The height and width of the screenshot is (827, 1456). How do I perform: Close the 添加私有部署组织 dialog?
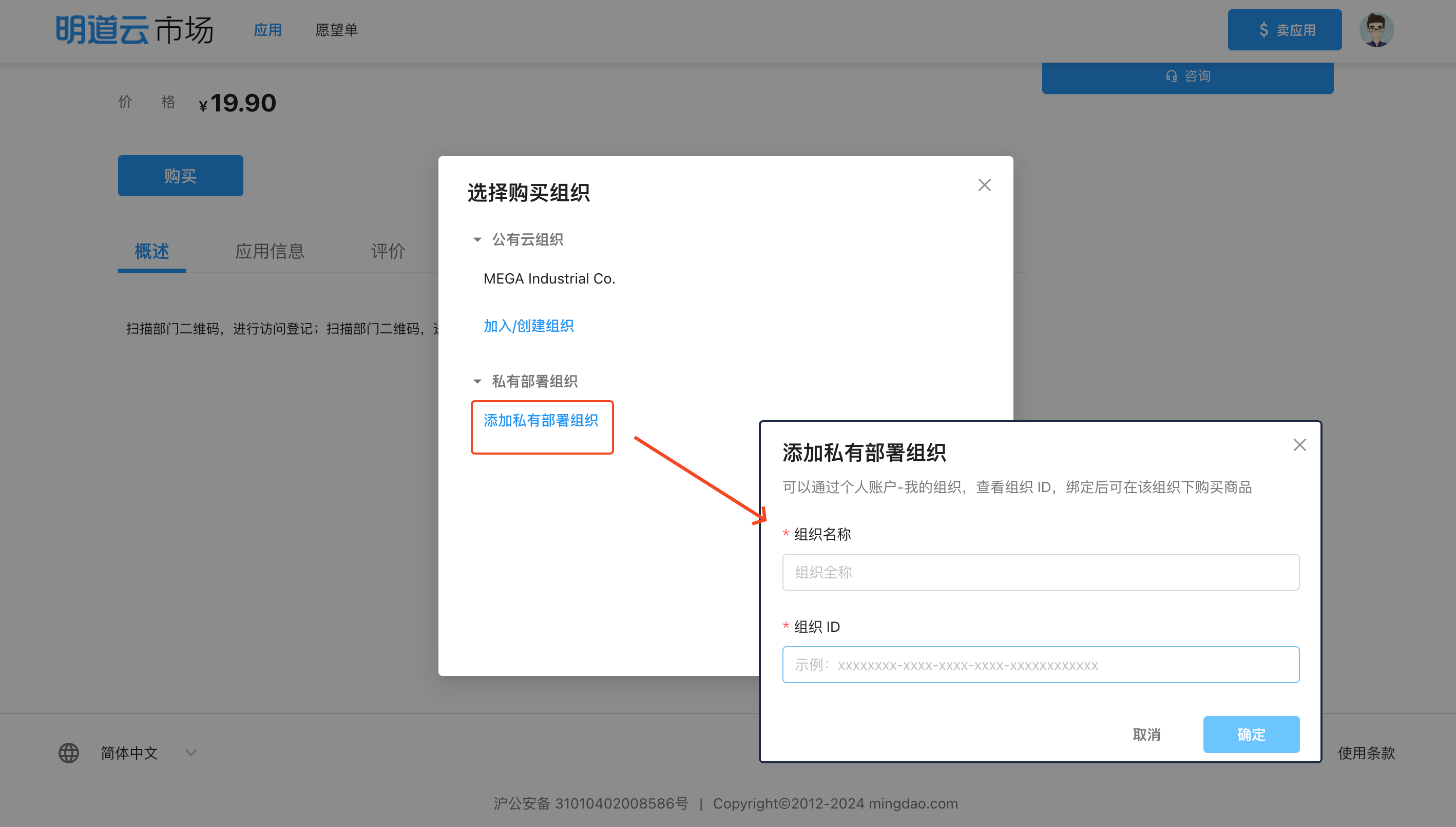[1299, 445]
